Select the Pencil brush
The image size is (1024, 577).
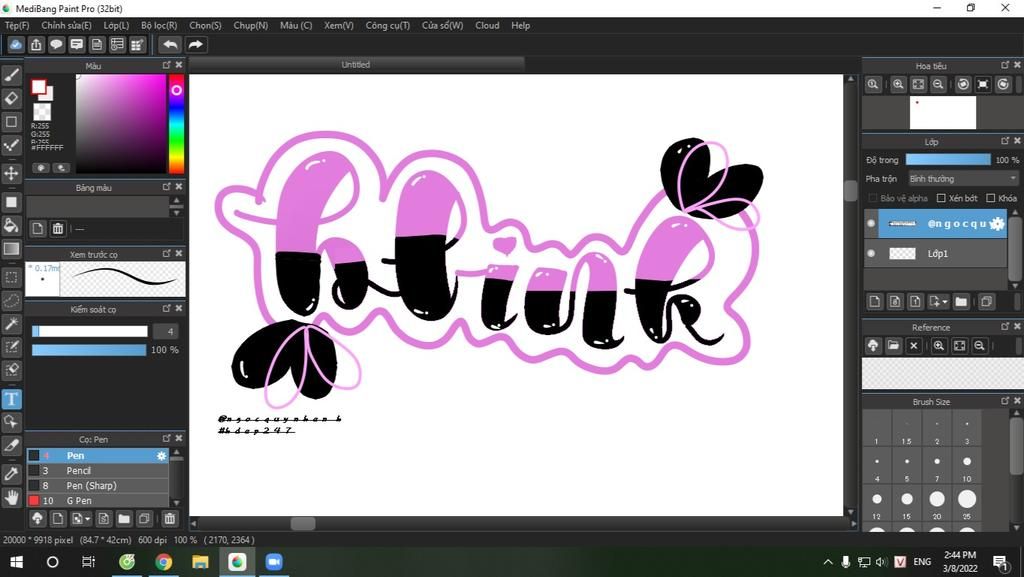(98, 471)
